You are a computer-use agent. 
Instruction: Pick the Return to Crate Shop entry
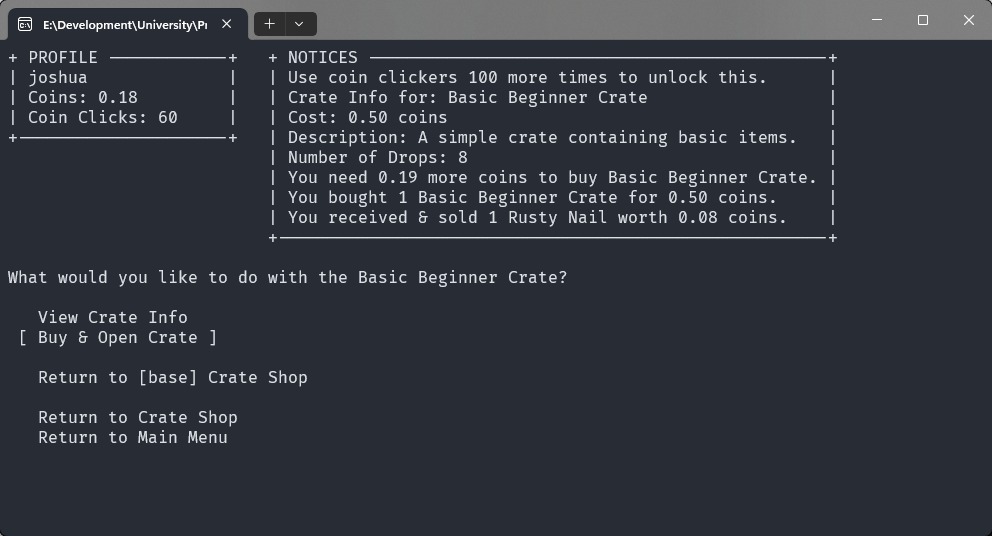[x=137, y=417]
